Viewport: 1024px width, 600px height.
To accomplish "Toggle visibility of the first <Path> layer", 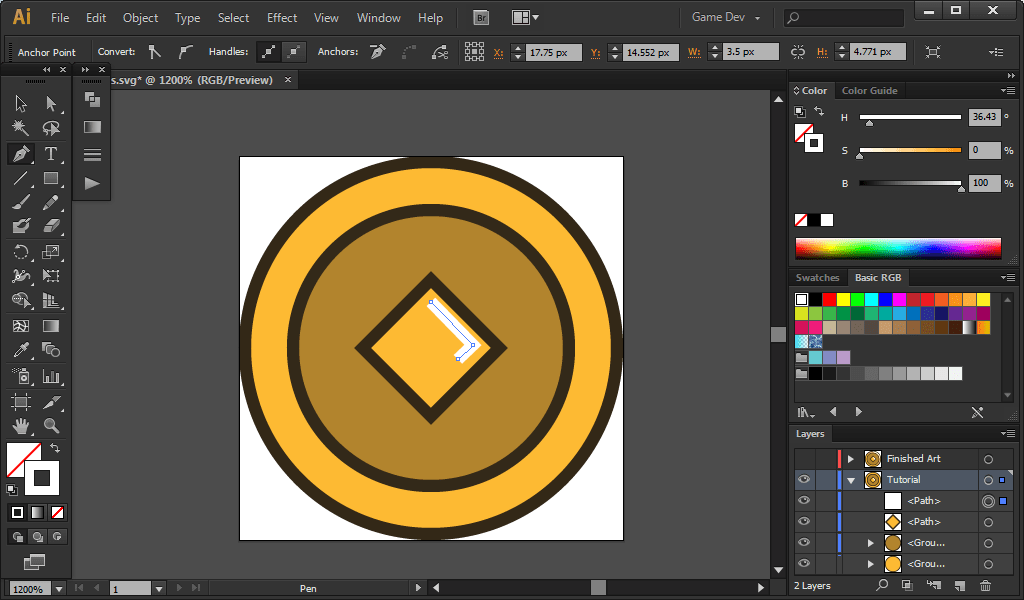I will [x=804, y=501].
